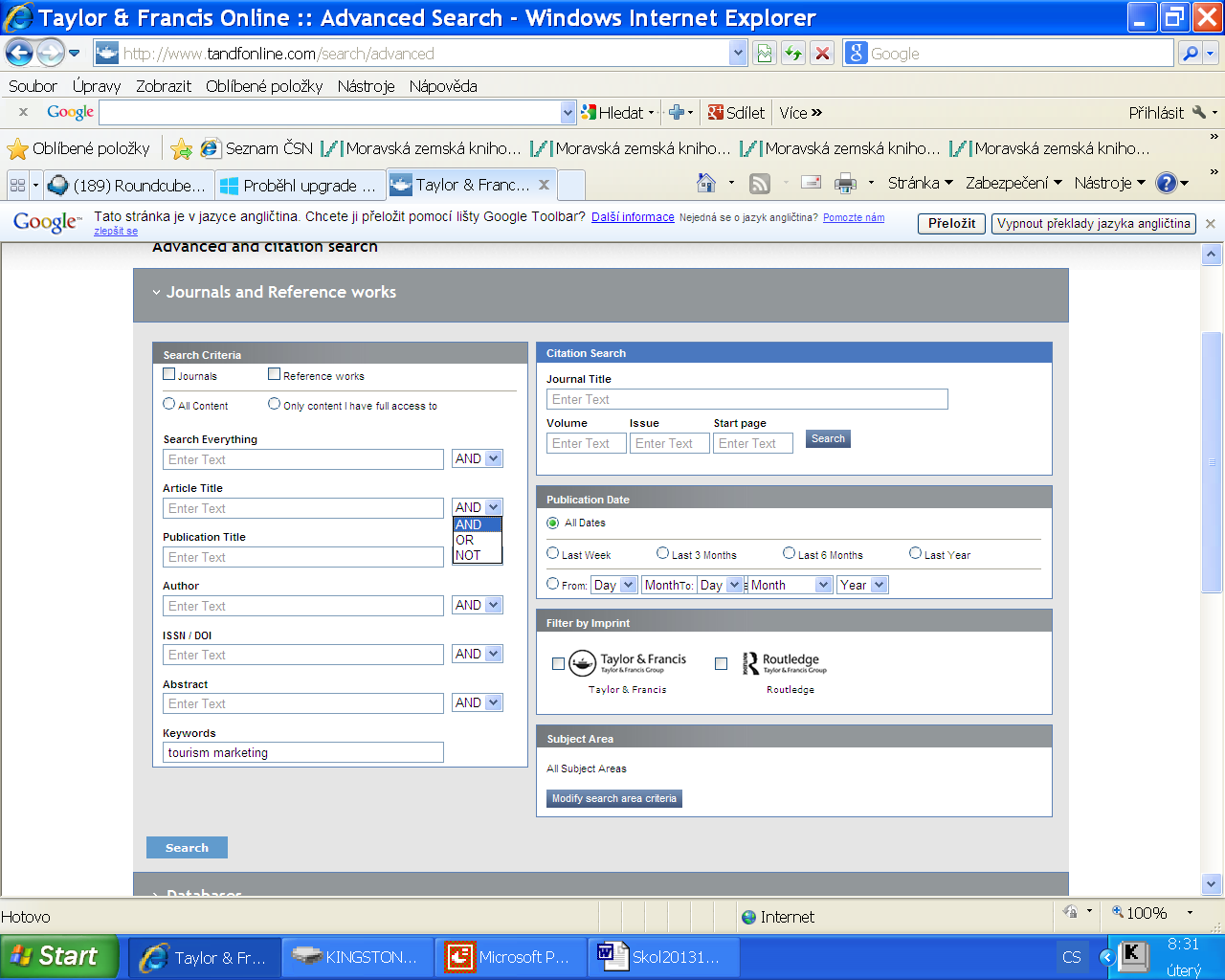
Task: Check the Journals checkbox
Action: [169, 374]
